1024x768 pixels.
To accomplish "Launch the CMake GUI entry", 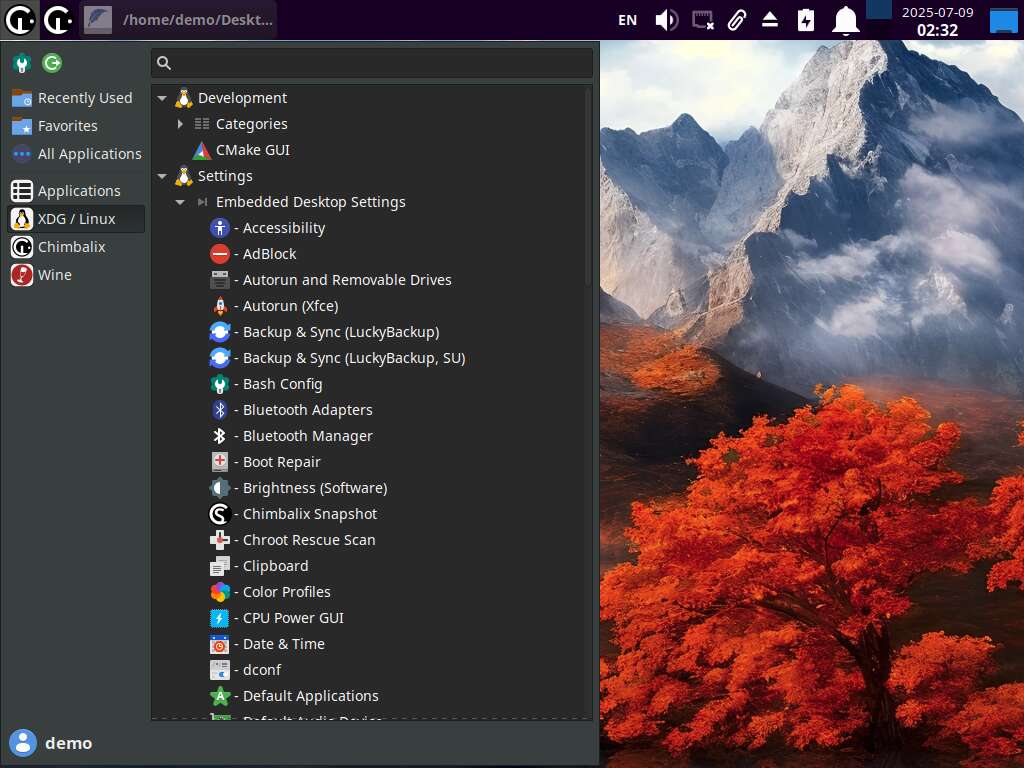I will coord(252,150).
